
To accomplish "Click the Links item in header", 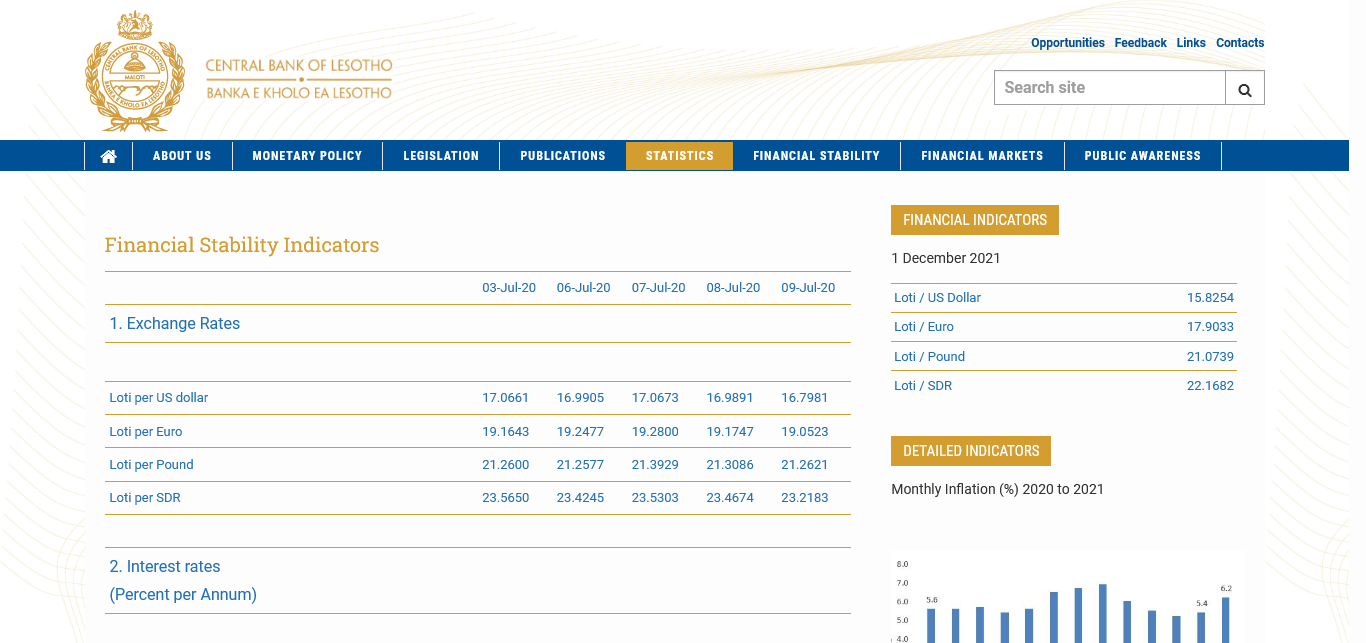I will pos(1191,43).
